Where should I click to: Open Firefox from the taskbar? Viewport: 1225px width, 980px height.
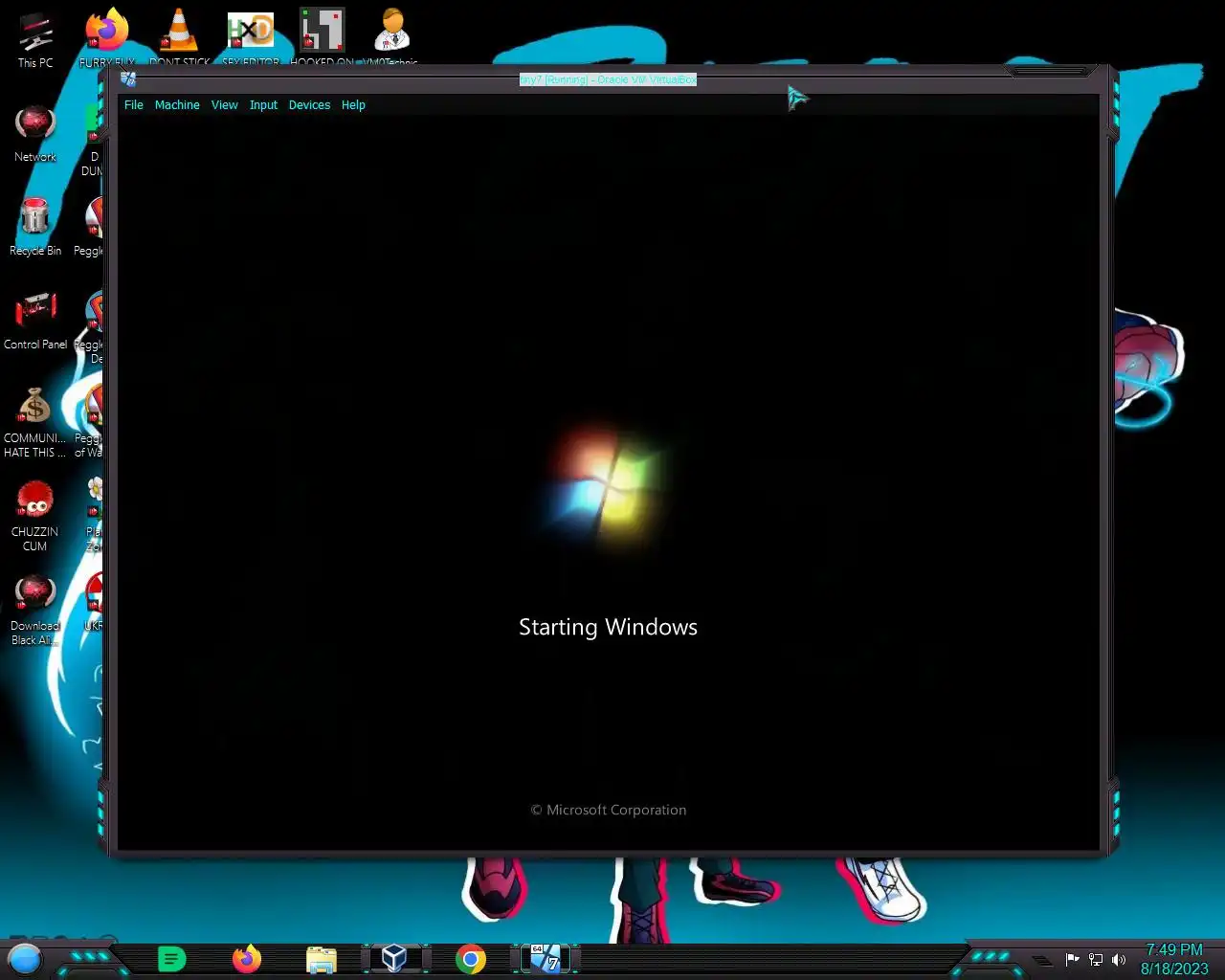pos(247,958)
